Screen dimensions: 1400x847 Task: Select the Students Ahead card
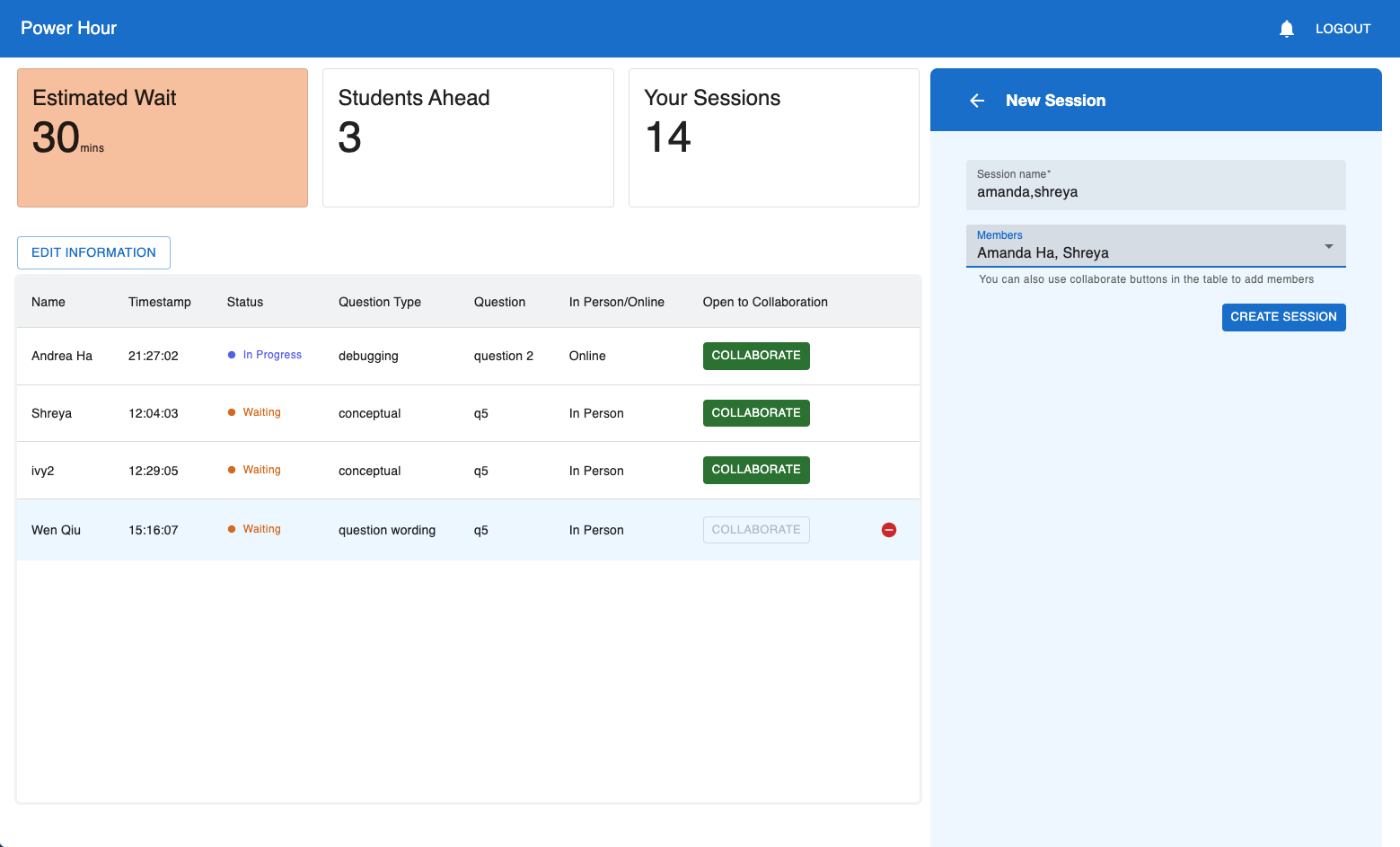click(x=468, y=137)
